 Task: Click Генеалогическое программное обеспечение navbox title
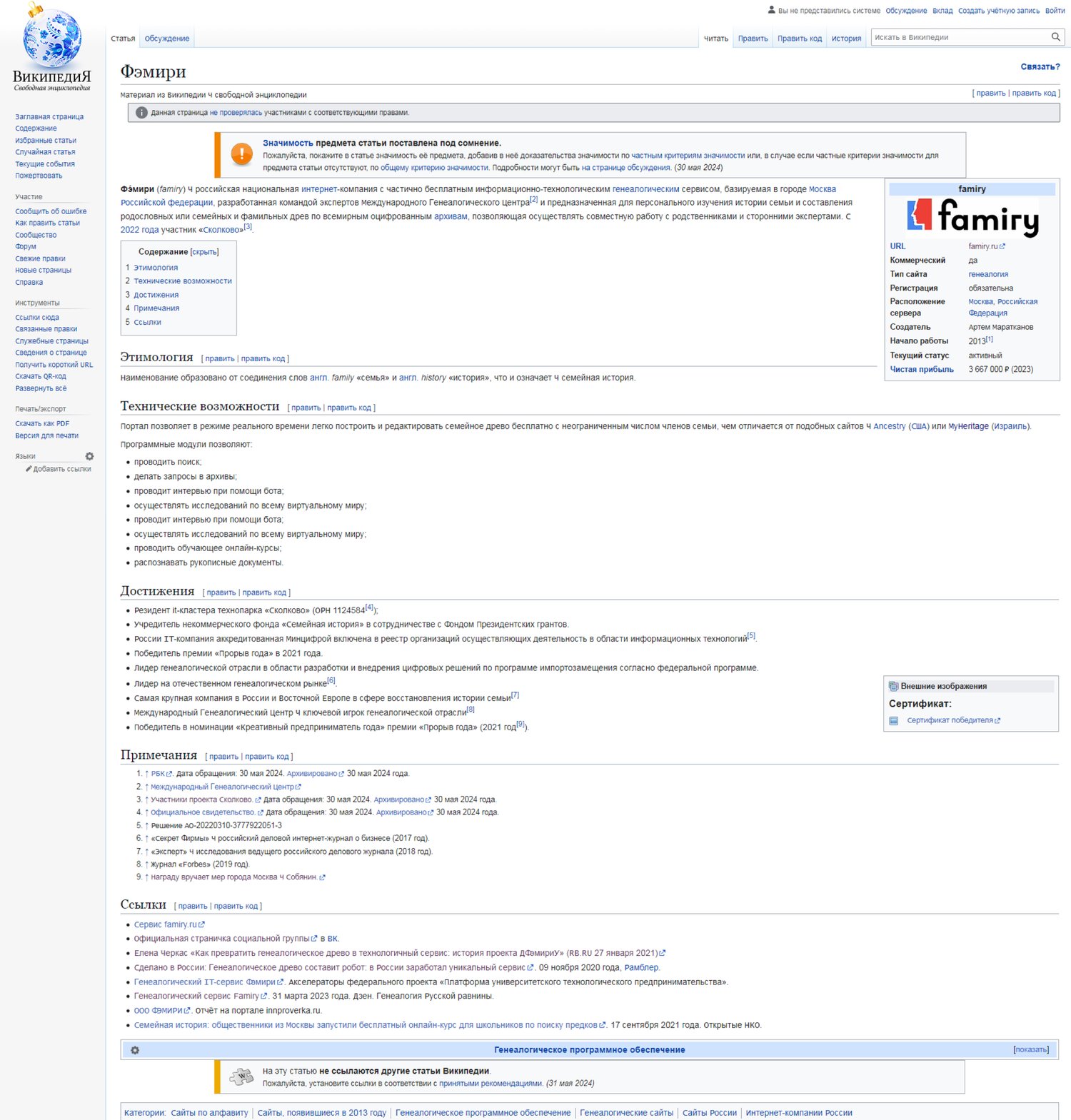point(590,1050)
